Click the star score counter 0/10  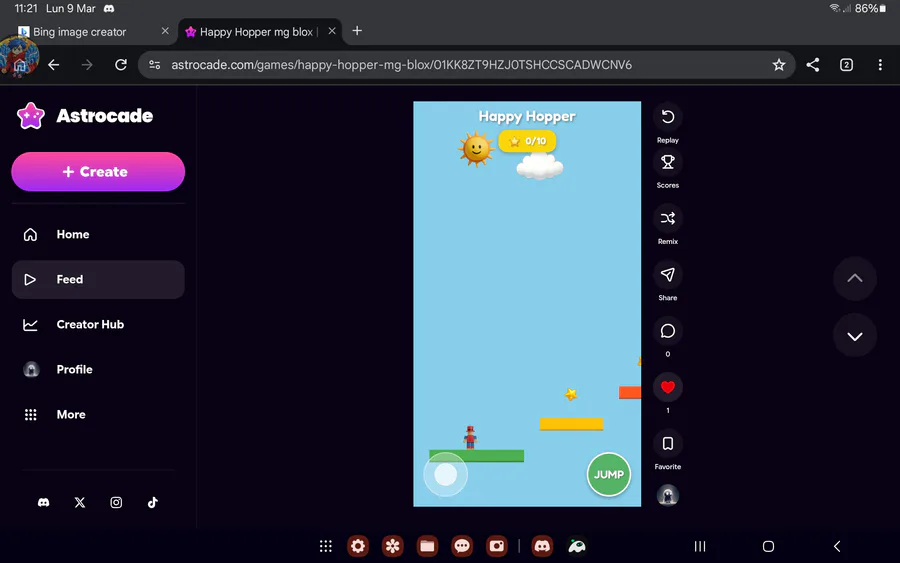click(527, 141)
